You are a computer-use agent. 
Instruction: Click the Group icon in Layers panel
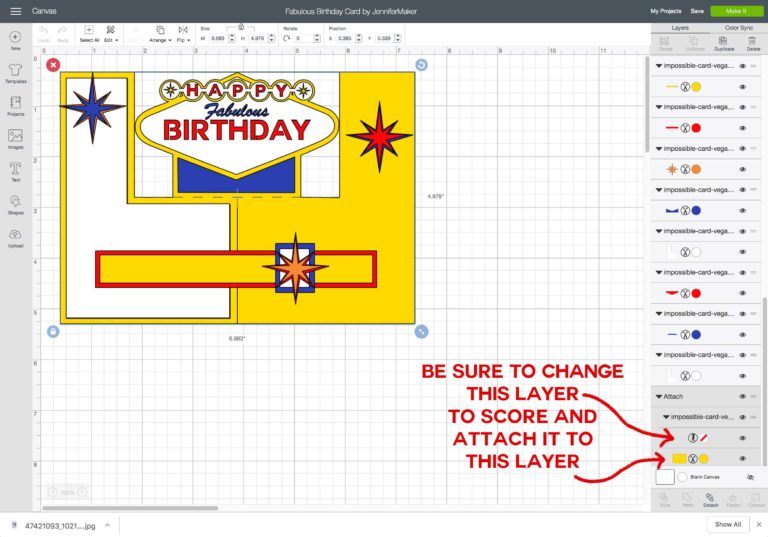click(x=665, y=44)
